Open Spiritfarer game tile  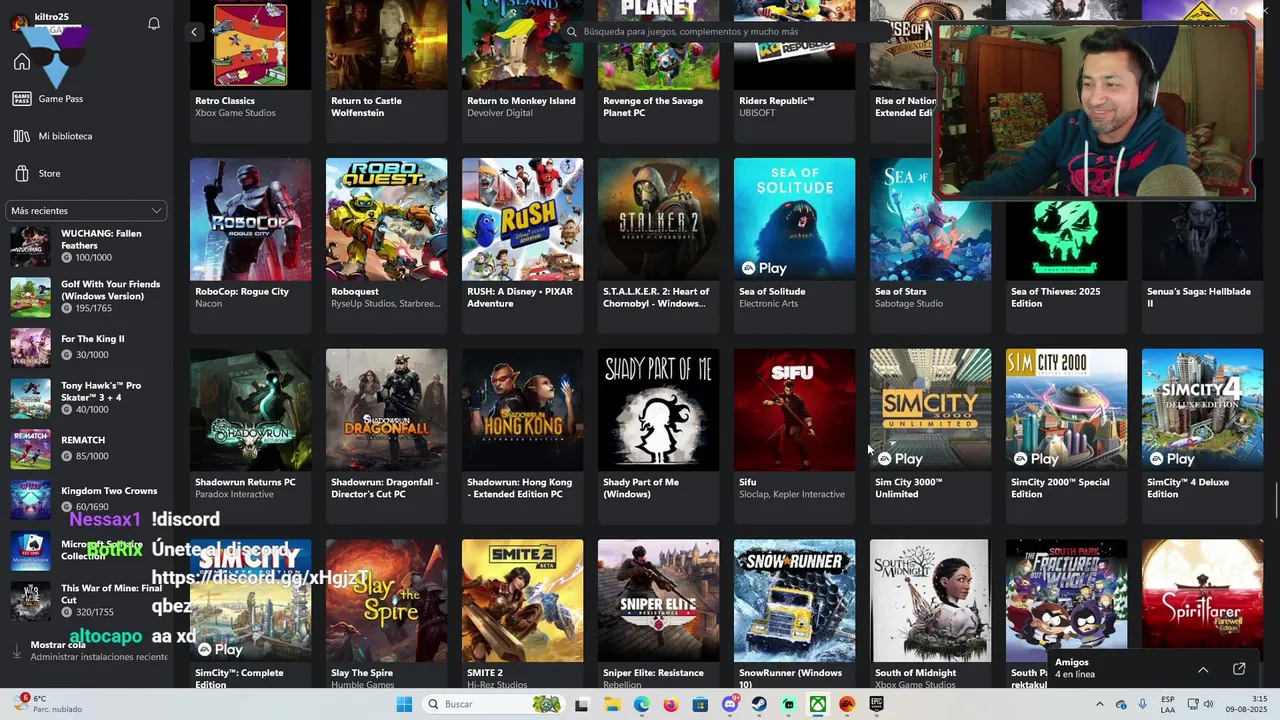[x=1203, y=595]
